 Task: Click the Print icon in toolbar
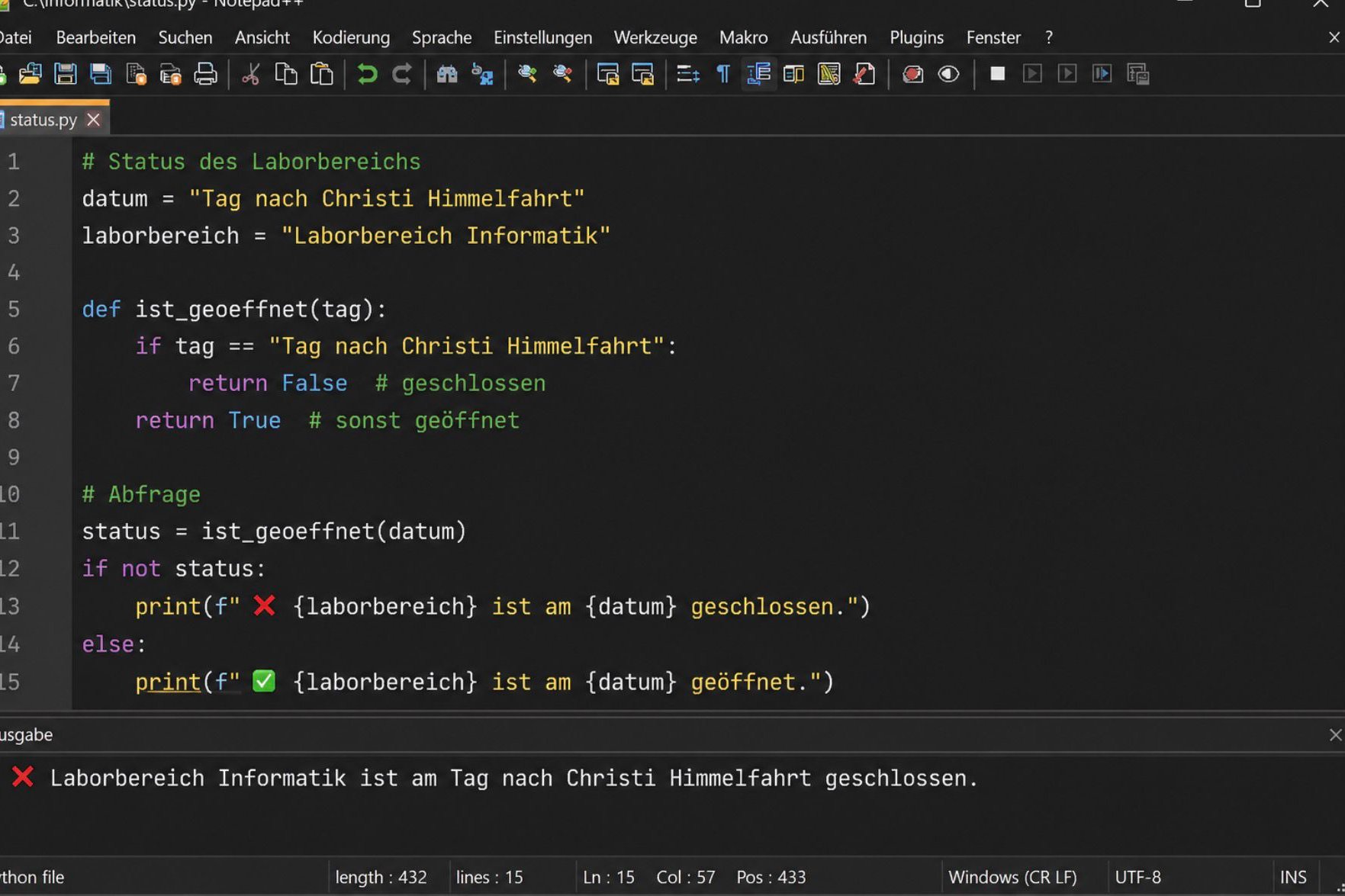[x=205, y=74]
